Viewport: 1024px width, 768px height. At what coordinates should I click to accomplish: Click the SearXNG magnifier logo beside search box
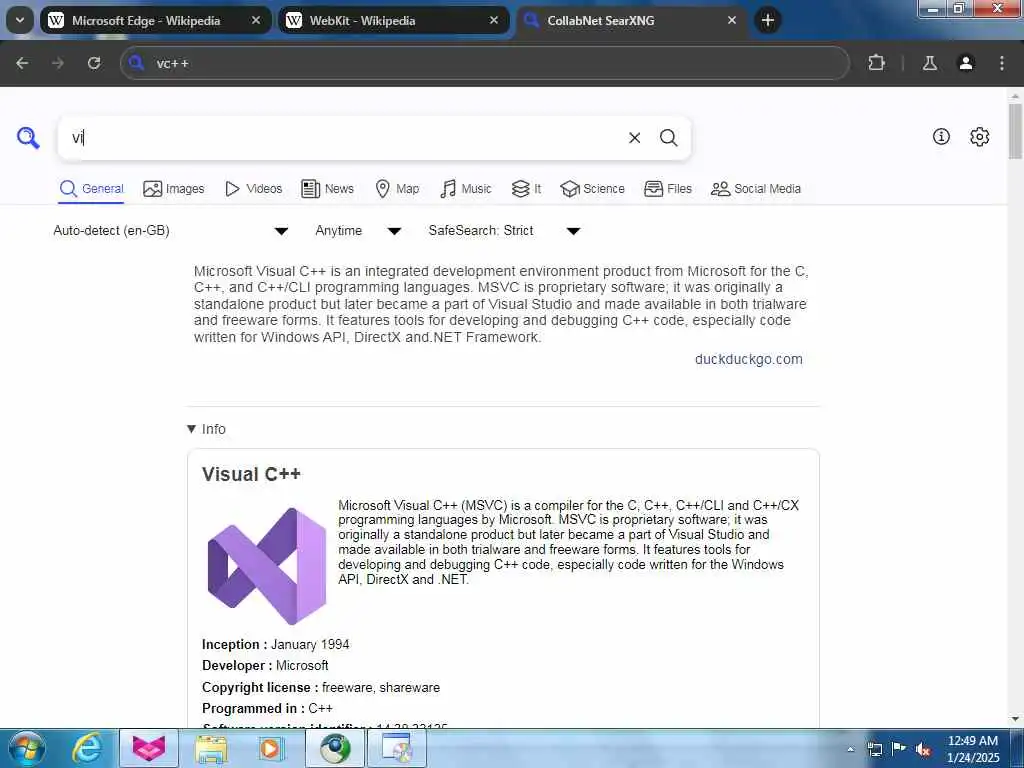click(x=28, y=138)
